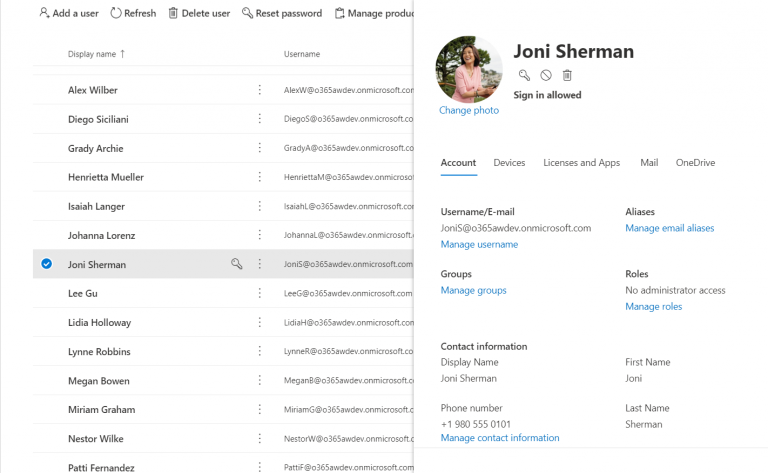Screen dimensions: 768x473
Task: Open more actions for Nestor Wilke
Action: [x=260, y=438]
